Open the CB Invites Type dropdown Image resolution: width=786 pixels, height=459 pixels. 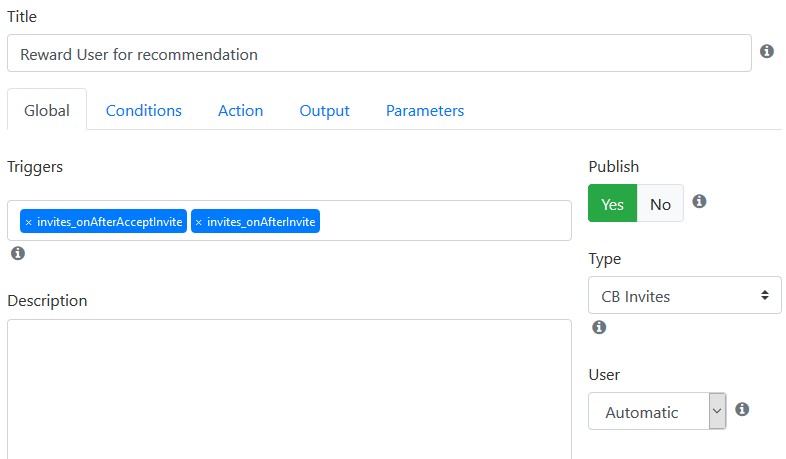pos(685,295)
